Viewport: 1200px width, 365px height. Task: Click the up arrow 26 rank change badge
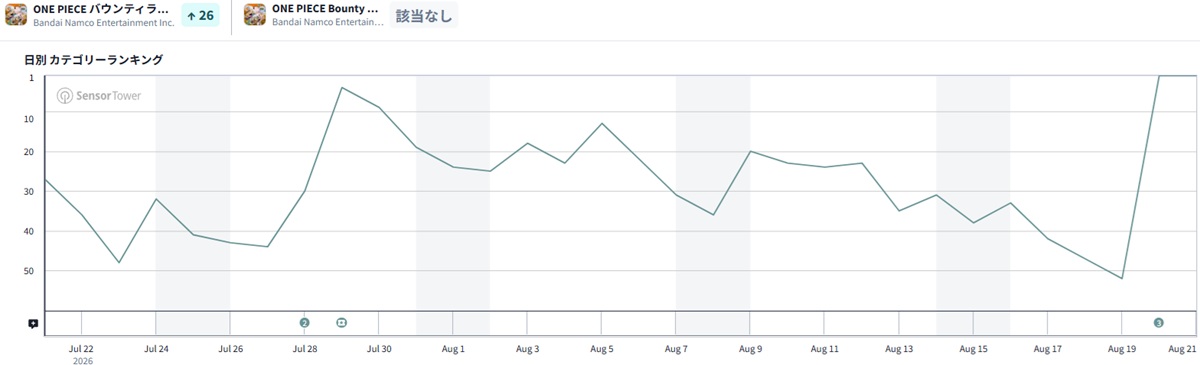200,16
